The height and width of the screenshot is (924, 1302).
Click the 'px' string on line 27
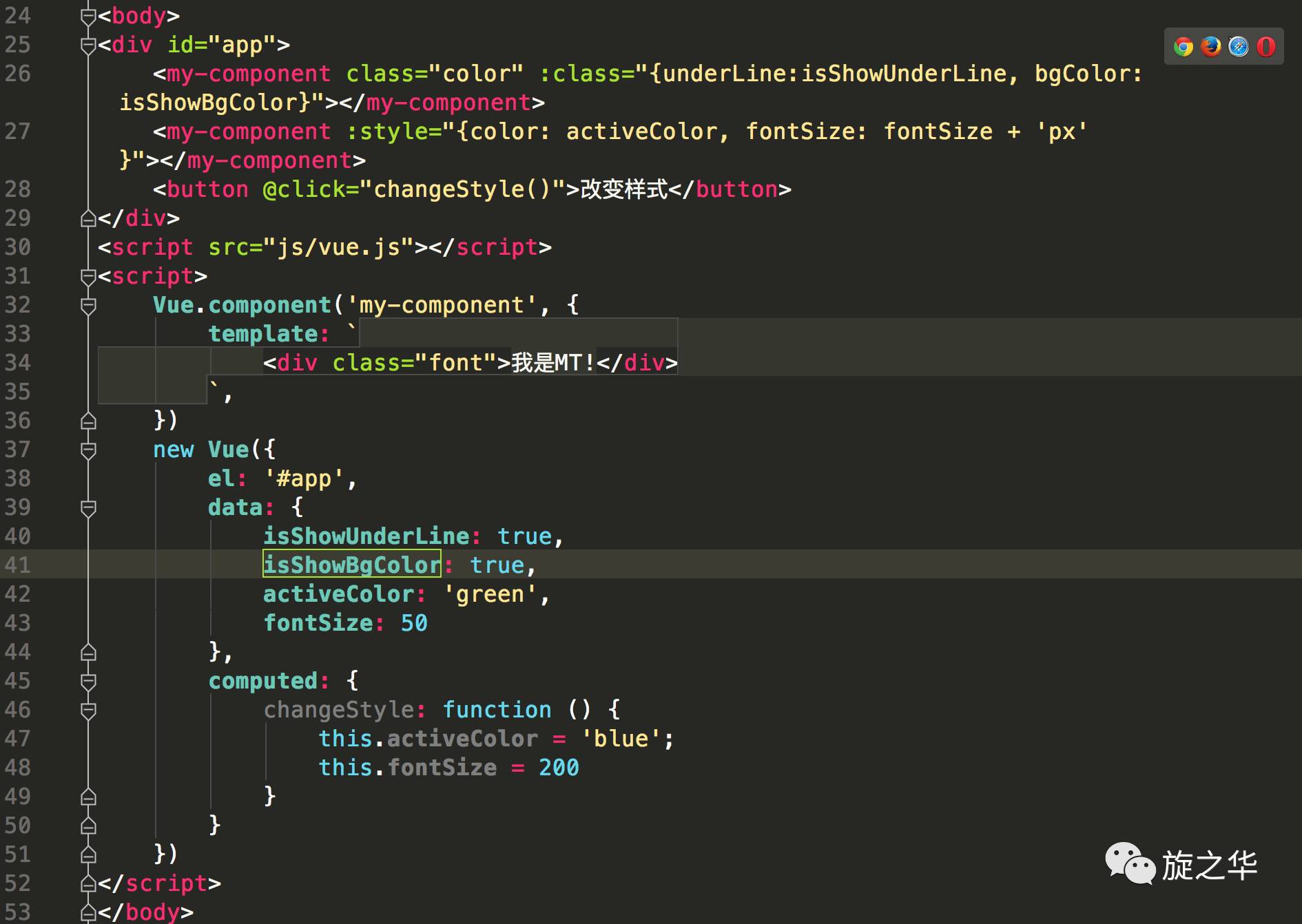(1062, 131)
